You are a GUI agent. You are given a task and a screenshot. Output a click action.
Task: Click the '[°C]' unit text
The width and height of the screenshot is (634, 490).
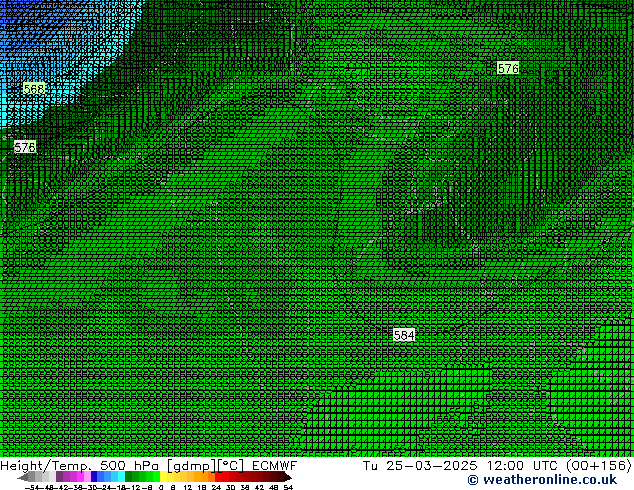point(231,466)
